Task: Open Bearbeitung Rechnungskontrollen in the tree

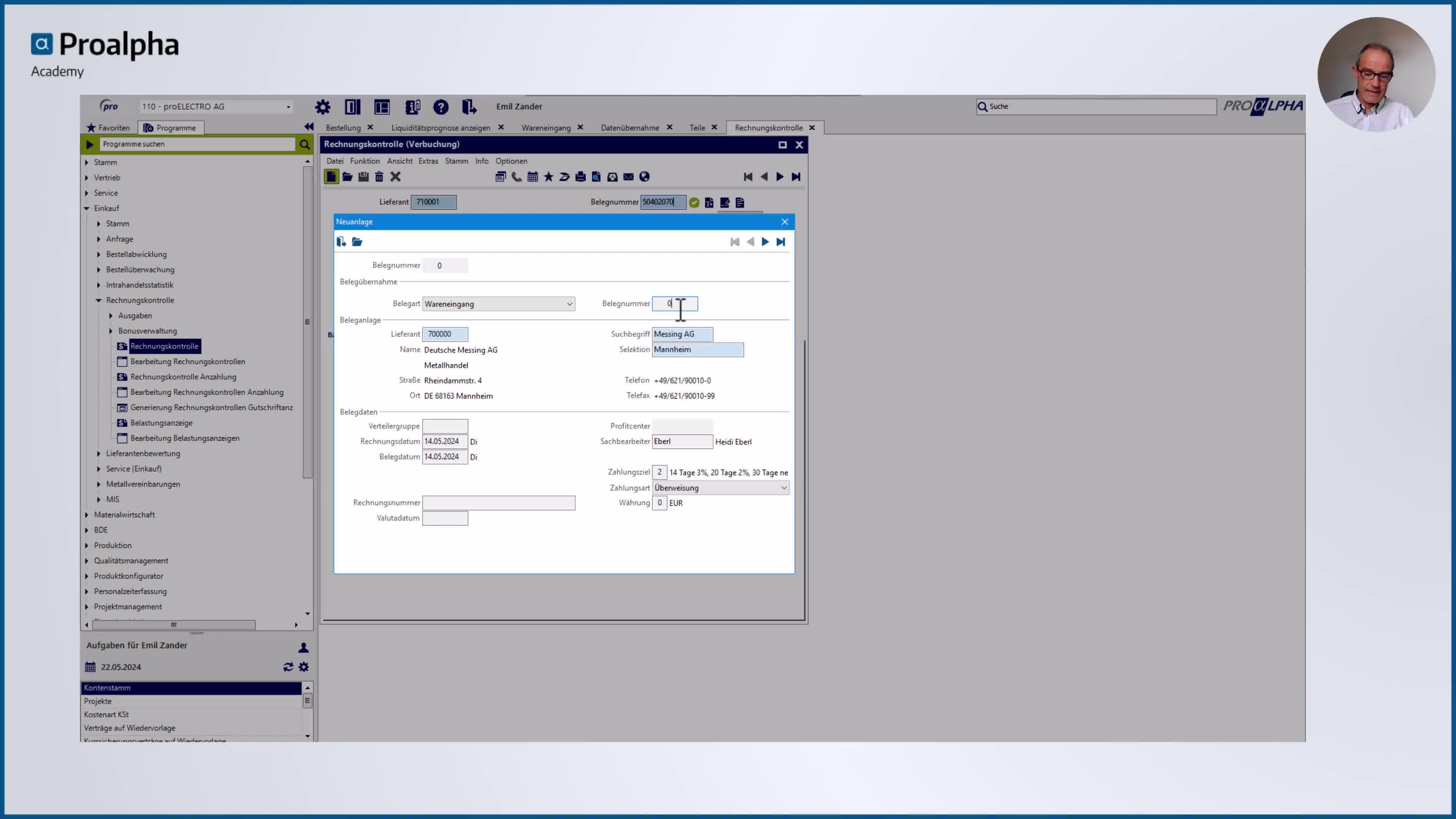Action: [188, 362]
